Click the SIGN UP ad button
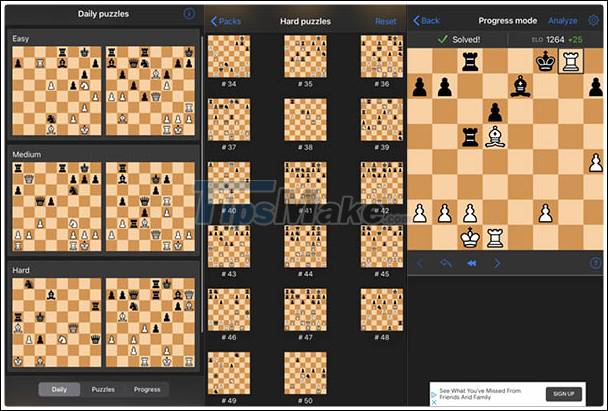The height and width of the screenshot is (411, 608). (x=564, y=394)
